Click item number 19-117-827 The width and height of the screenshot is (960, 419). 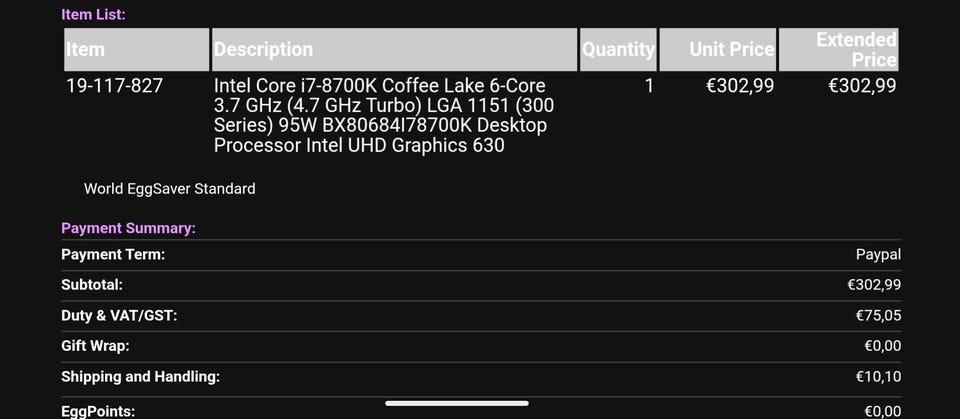(114, 86)
